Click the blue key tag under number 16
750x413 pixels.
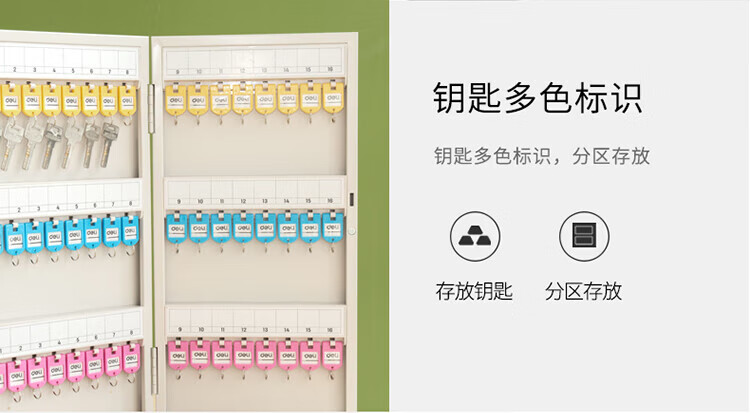[x=332, y=226]
